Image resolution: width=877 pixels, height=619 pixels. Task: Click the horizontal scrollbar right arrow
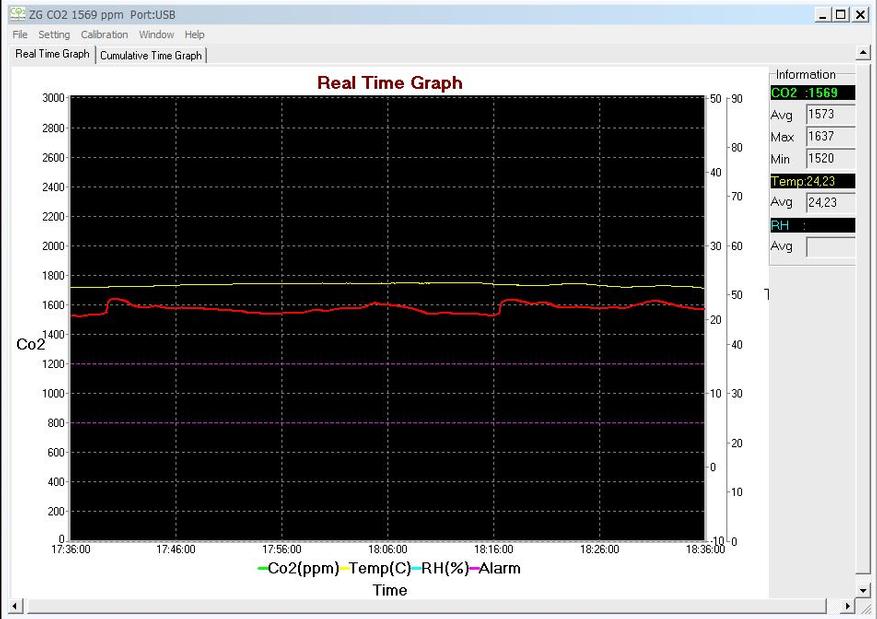(x=847, y=606)
